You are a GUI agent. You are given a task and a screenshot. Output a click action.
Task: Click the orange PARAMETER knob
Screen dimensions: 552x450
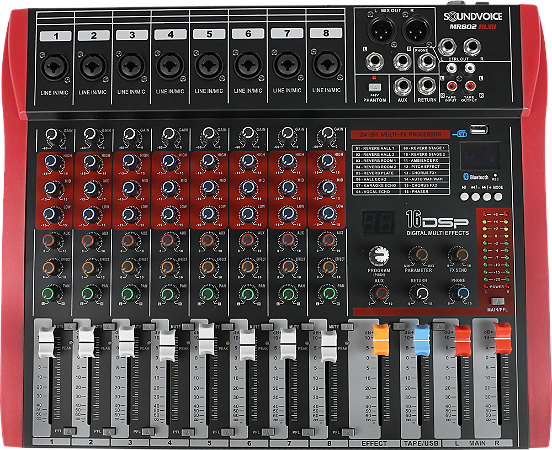tap(420, 255)
